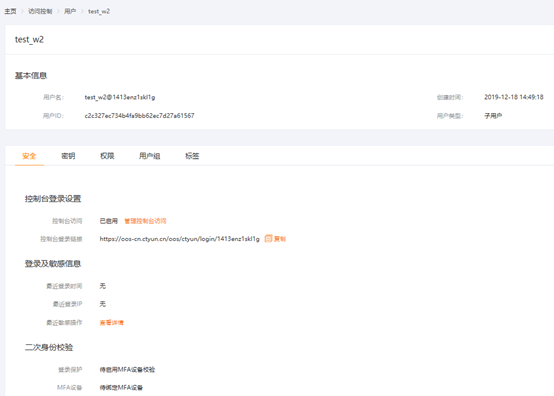The height and width of the screenshot is (396, 554).
Task: Open 访问控制 in the breadcrumb
Action: pos(40,11)
